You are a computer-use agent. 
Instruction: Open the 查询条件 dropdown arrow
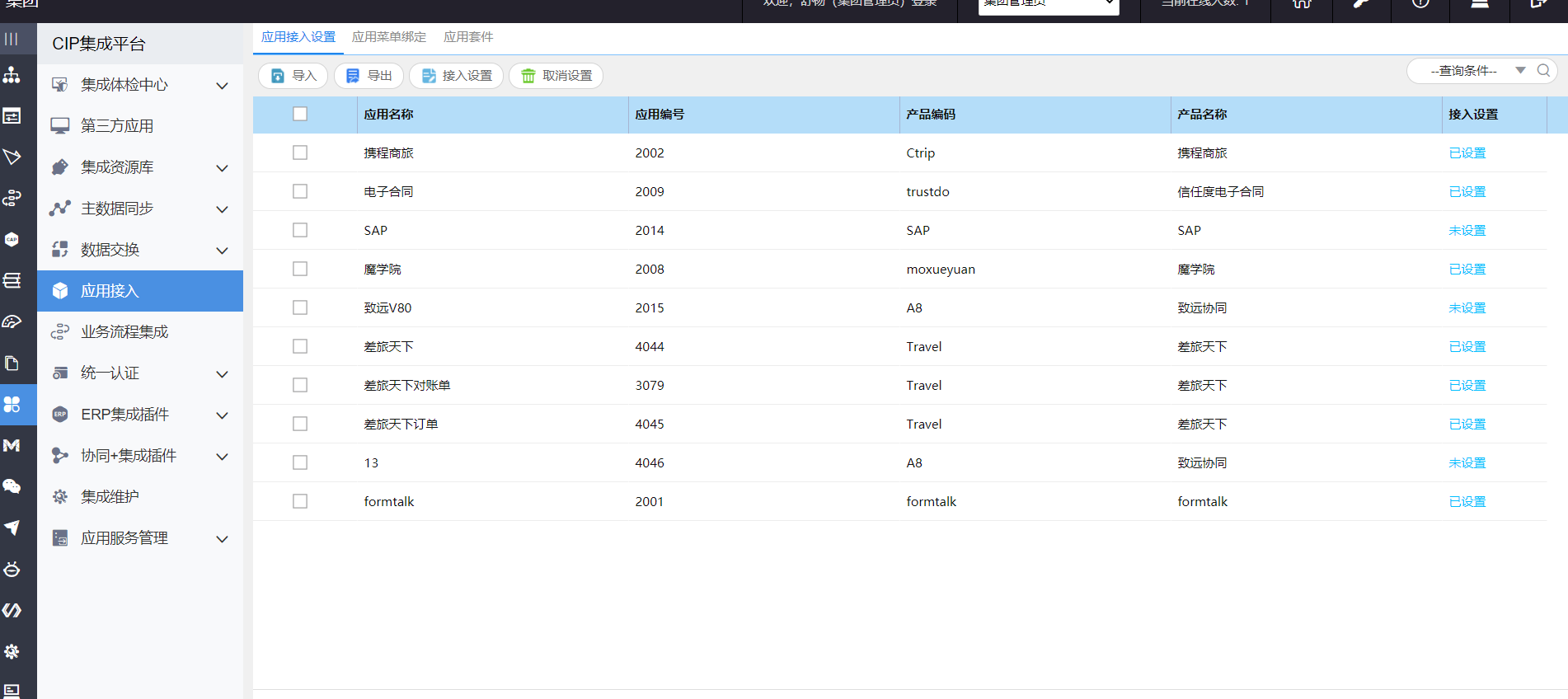(1520, 71)
